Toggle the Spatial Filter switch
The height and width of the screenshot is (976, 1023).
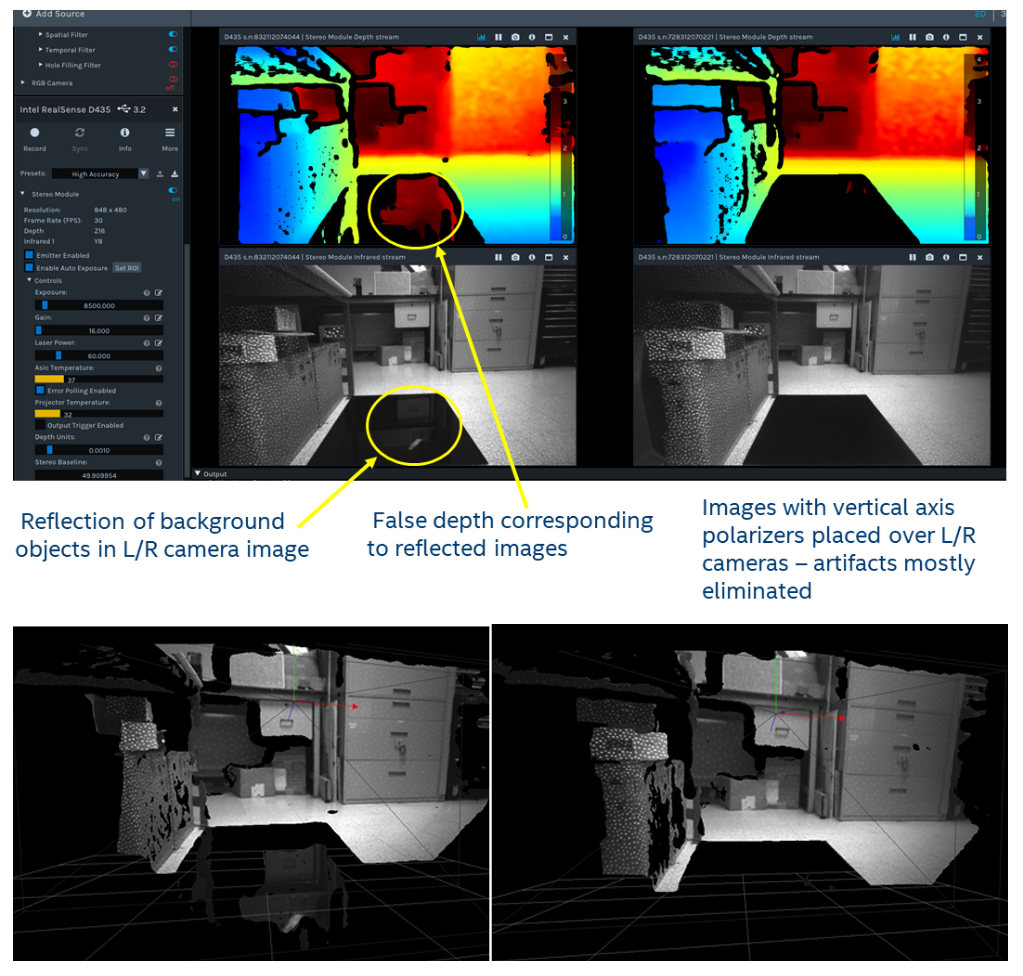(x=173, y=34)
